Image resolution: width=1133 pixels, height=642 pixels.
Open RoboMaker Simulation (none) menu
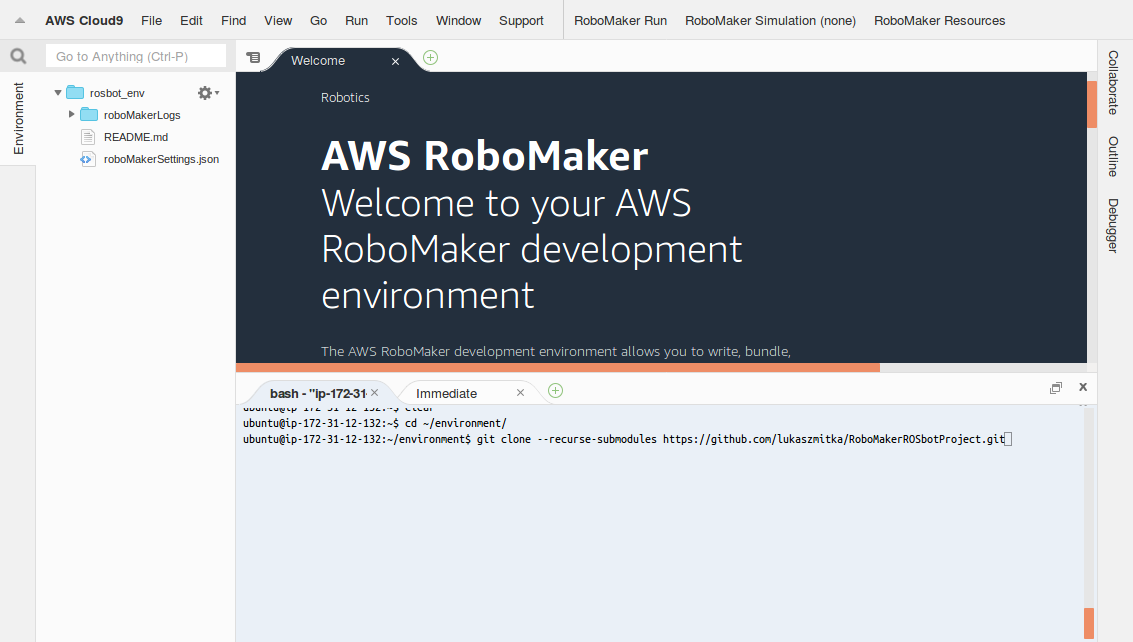(770, 20)
